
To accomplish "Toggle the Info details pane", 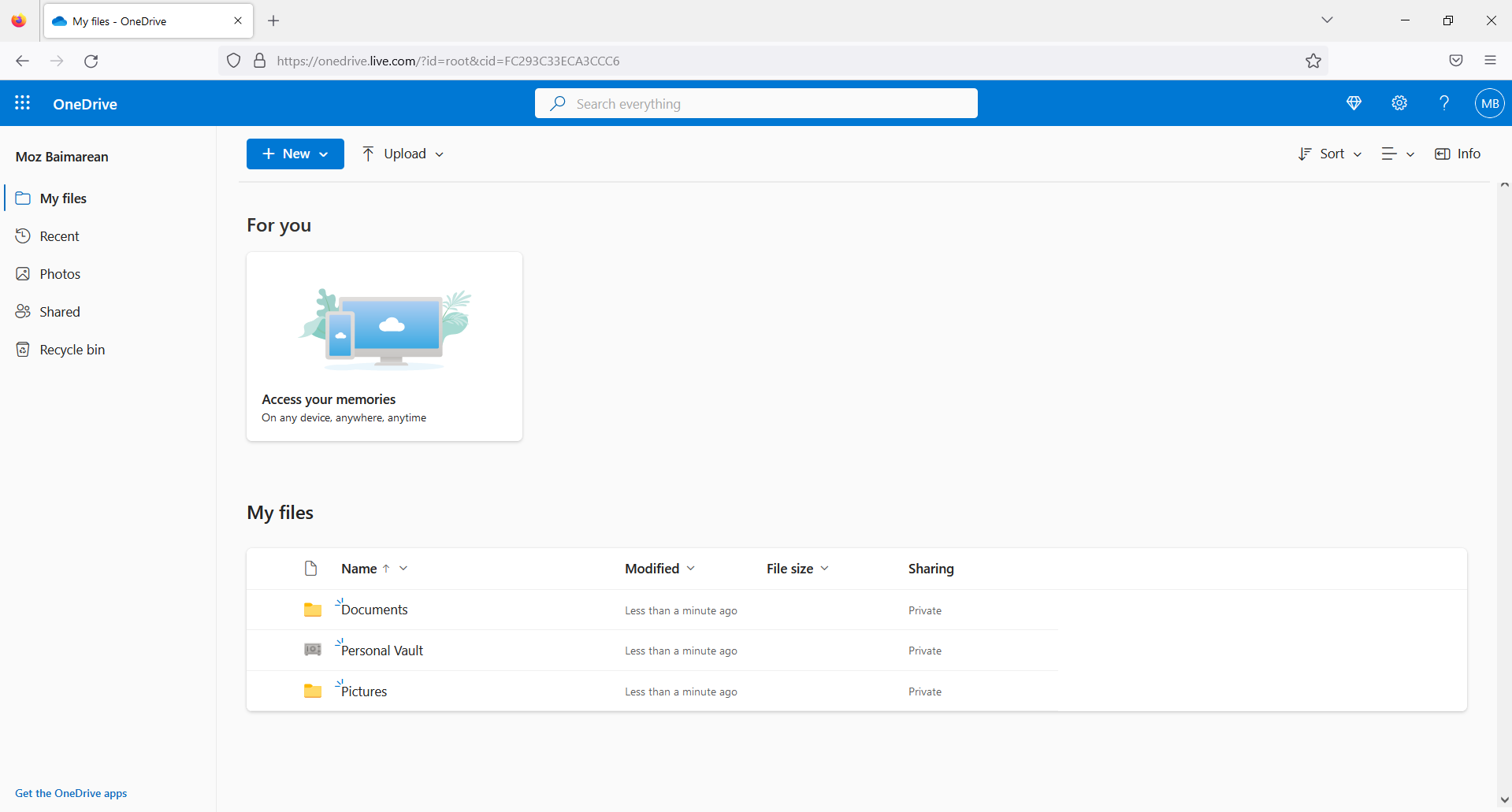I will pos(1458,154).
